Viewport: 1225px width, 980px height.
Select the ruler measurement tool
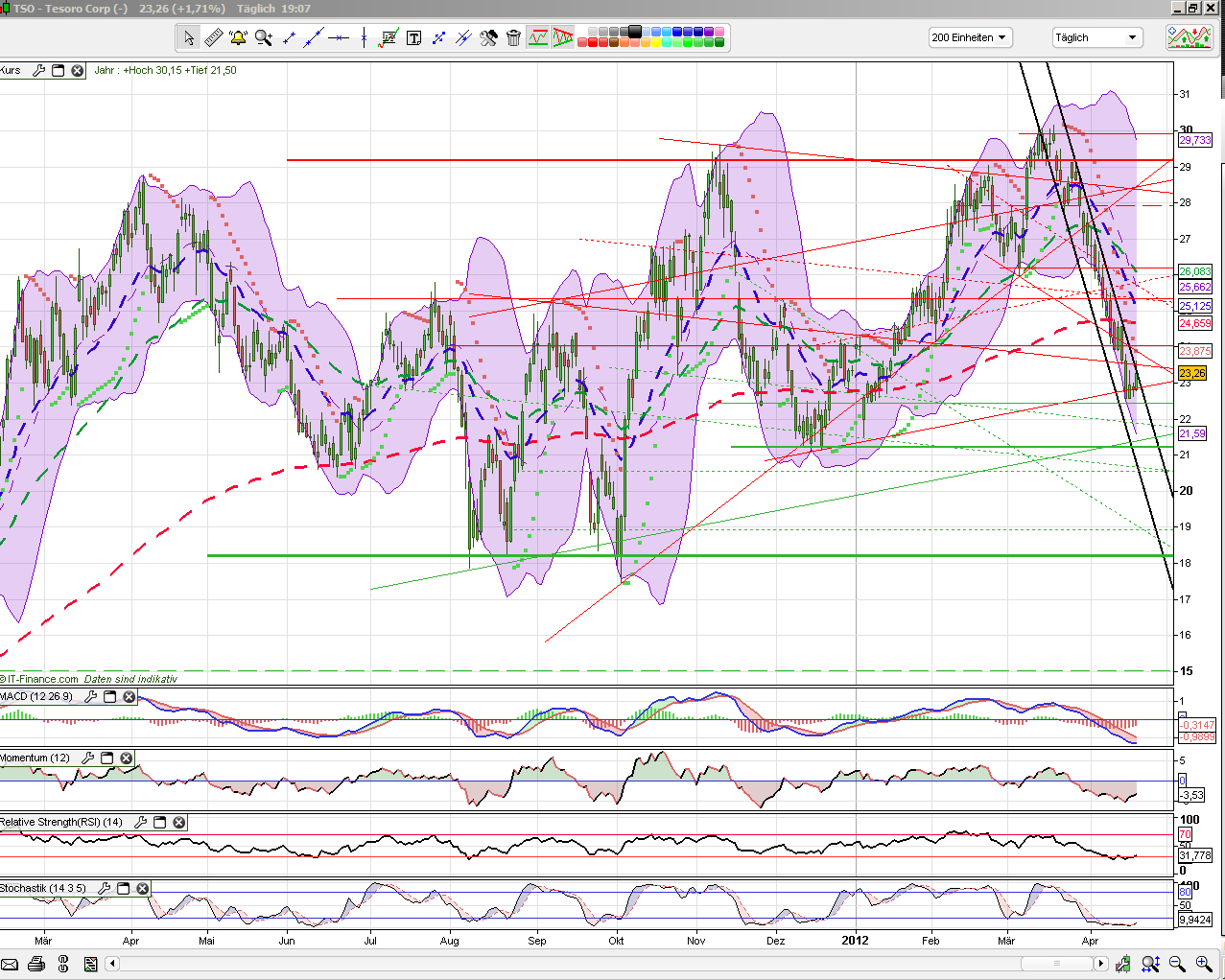tap(214, 38)
